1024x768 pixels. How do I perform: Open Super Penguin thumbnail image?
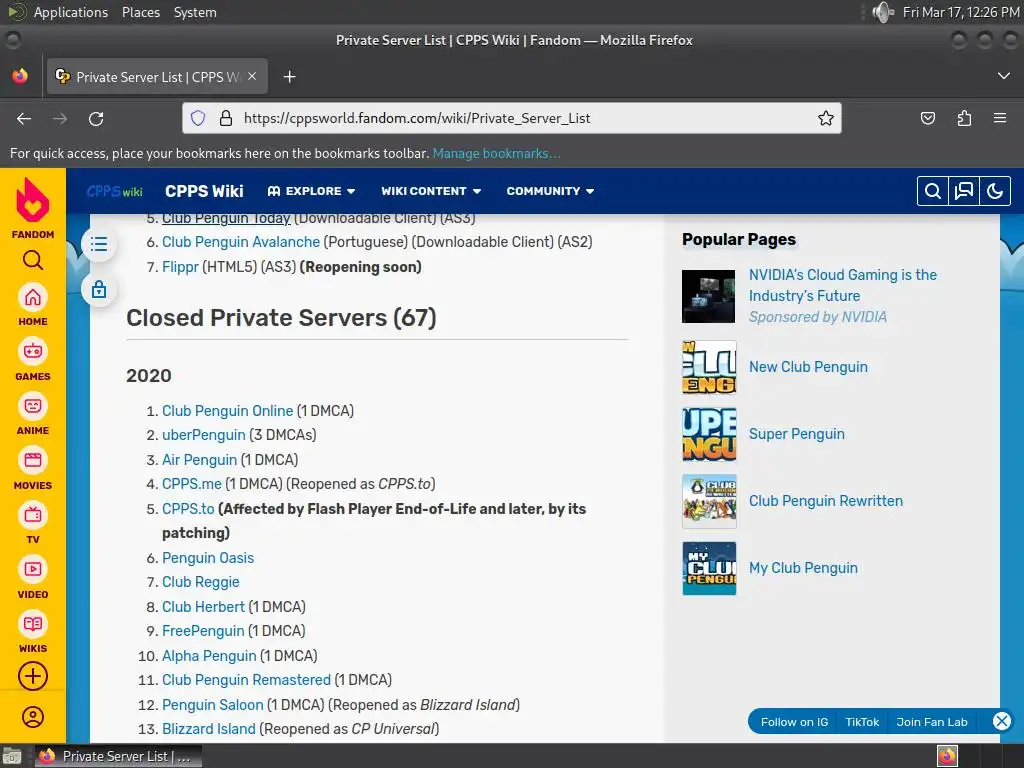(709, 434)
